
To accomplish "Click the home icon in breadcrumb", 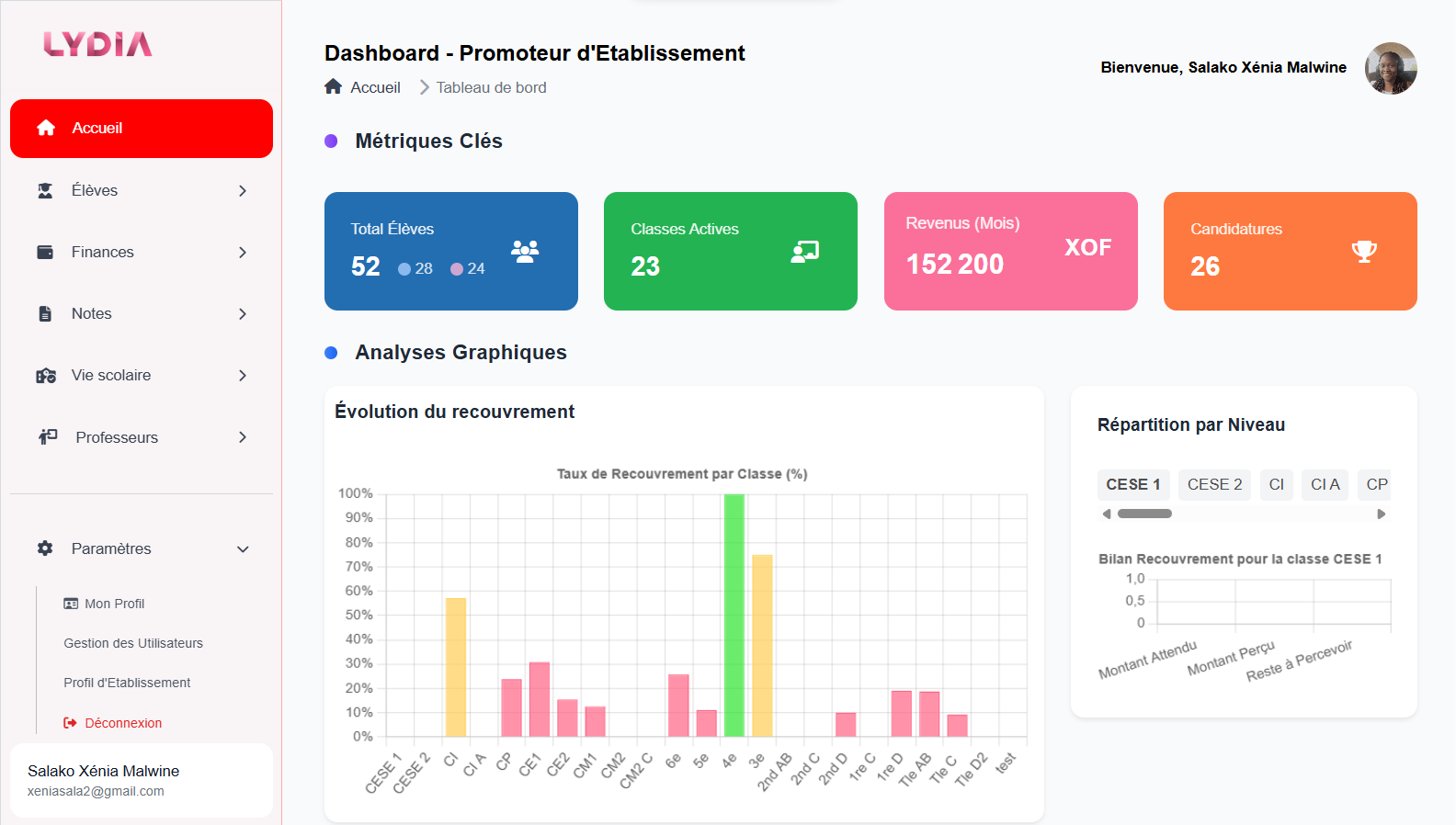I will click(333, 87).
